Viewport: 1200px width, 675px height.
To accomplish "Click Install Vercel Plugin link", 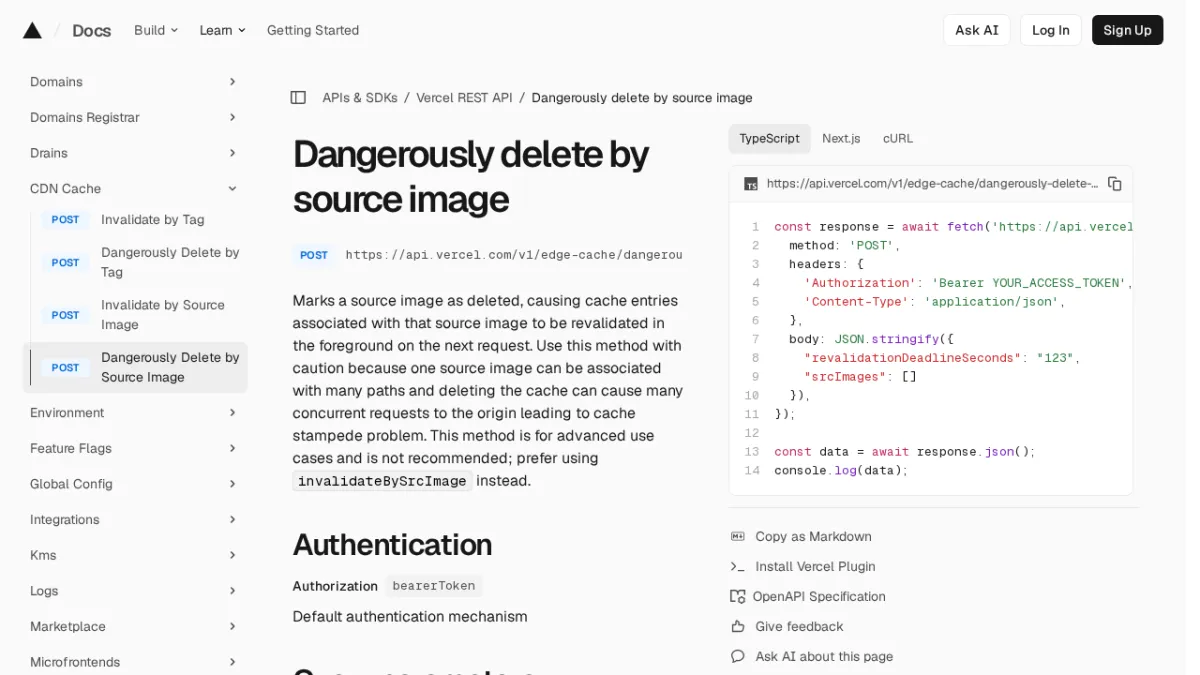I will (815, 567).
